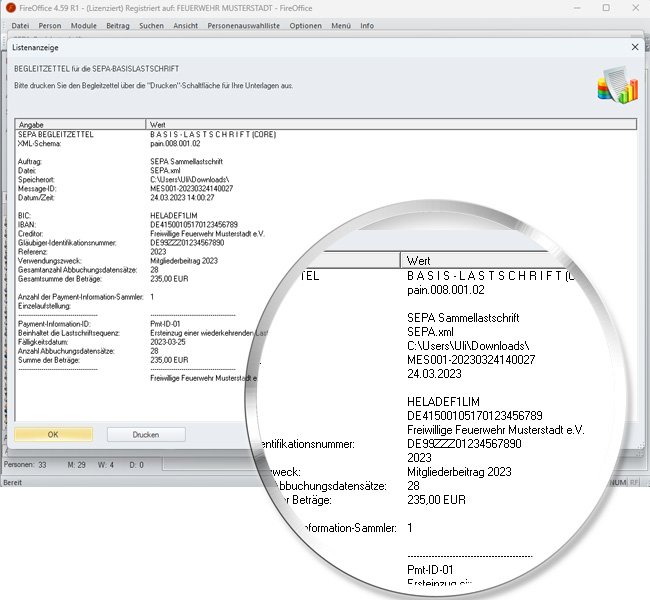650x600 pixels.
Task: Open the Suchen menu
Action: [x=152, y=25]
